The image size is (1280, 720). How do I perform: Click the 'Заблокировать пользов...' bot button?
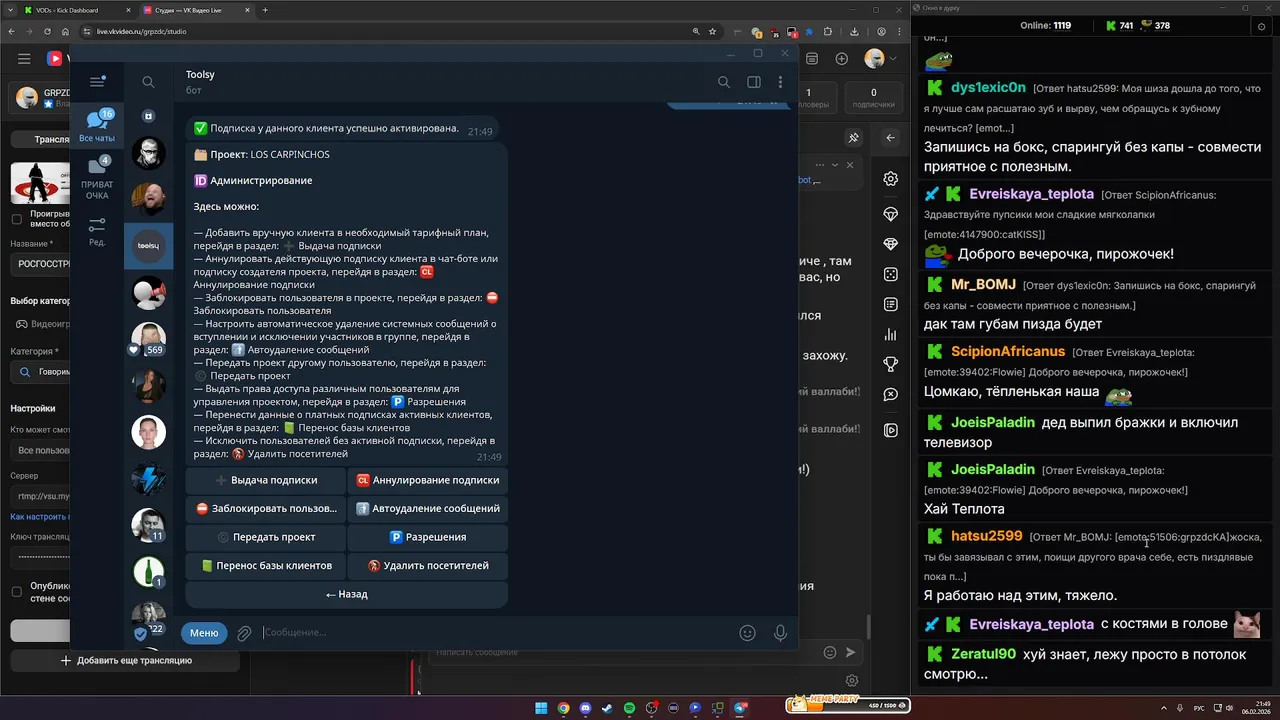(x=265, y=508)
